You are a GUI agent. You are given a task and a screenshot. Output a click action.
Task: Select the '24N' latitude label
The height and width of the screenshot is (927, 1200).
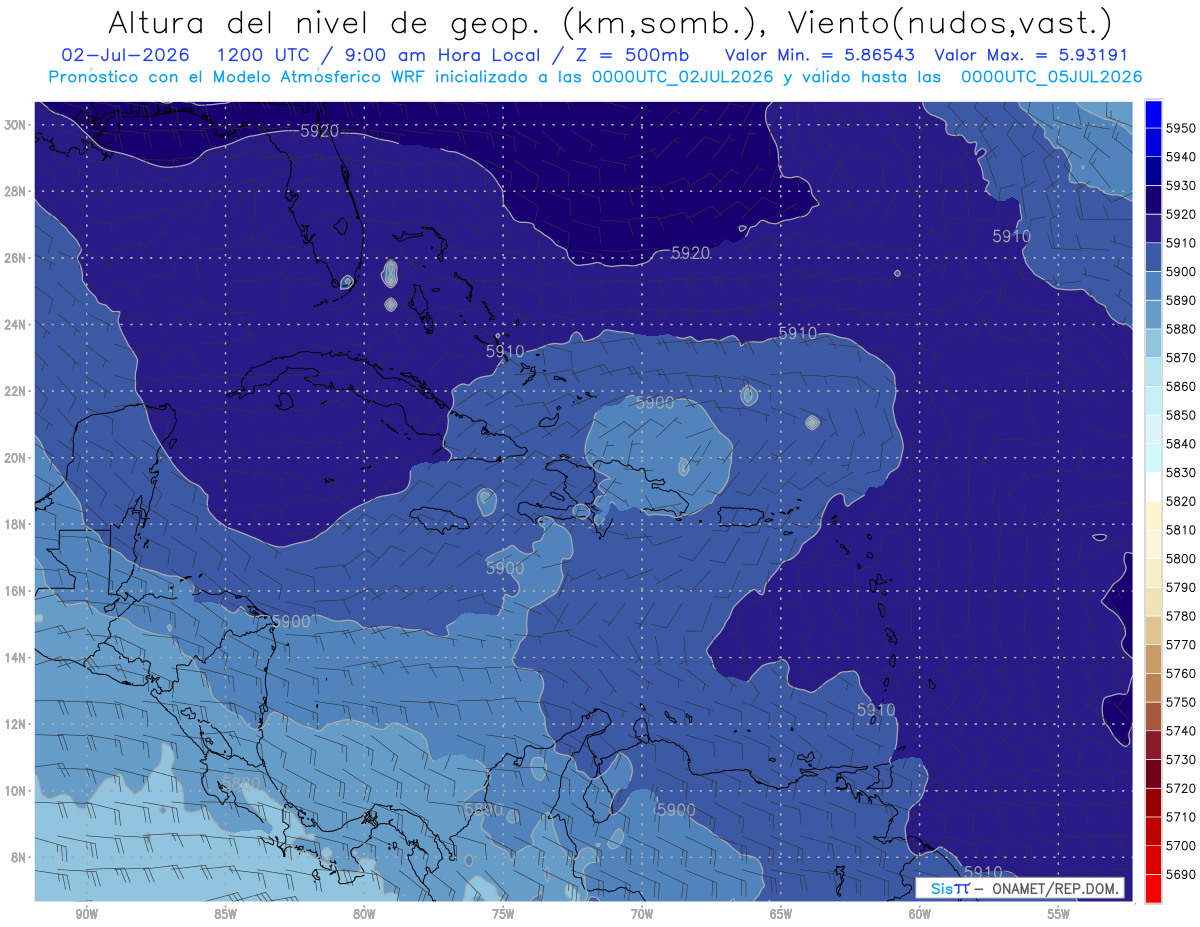pyautogui.click(x=15, y=325)
